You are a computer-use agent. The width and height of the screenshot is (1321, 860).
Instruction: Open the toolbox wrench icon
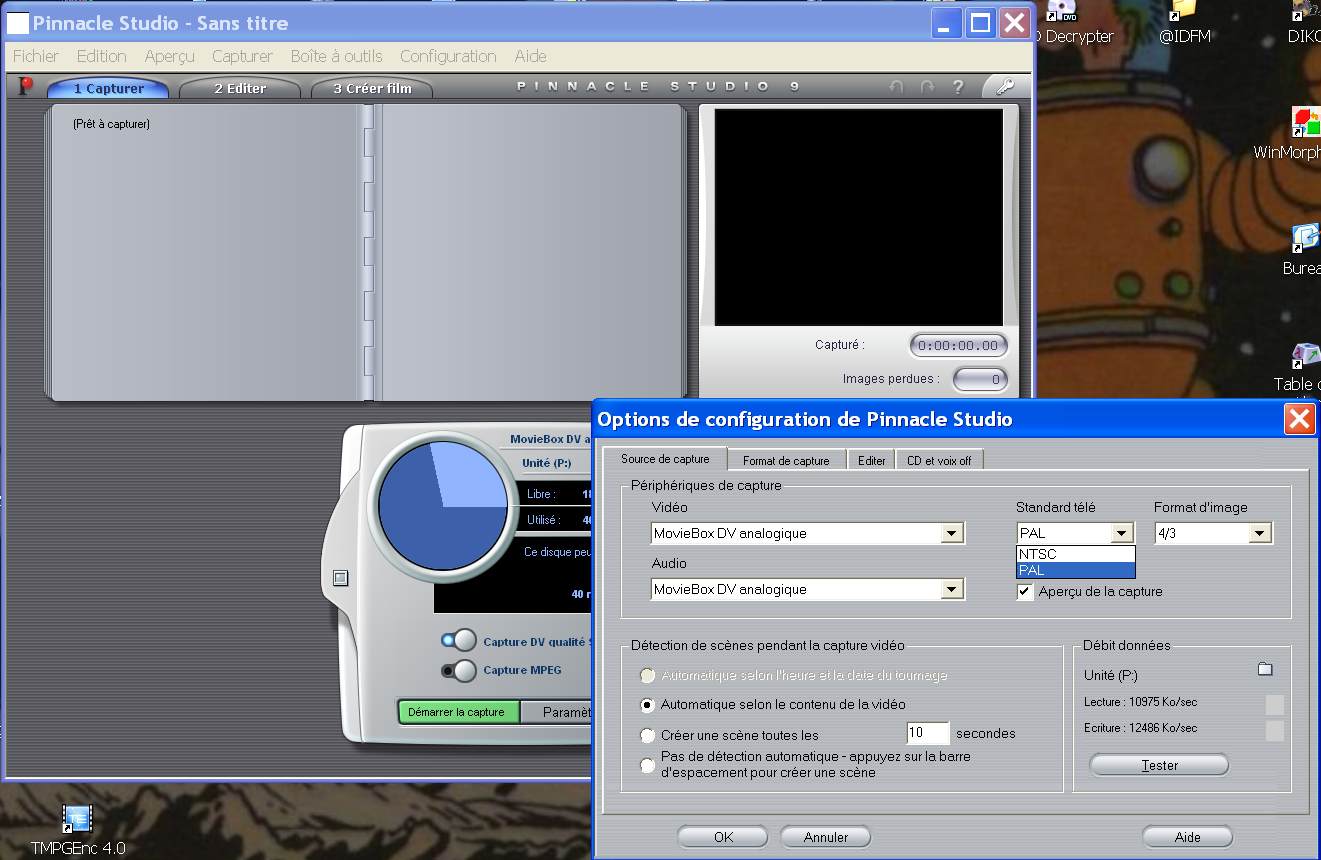(1003, 87)
